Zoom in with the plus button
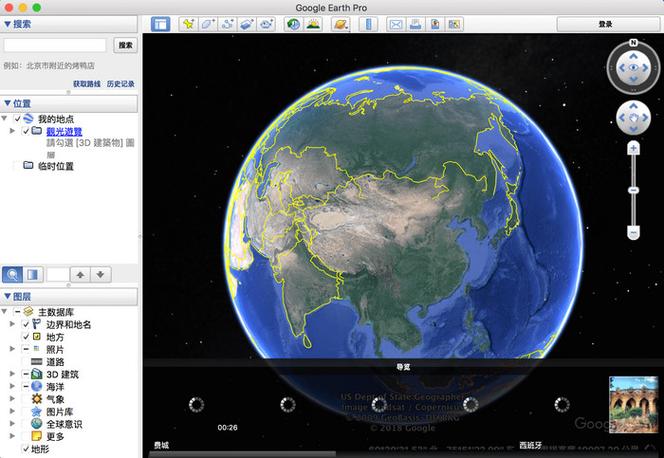This screenshot has width=664, height=458. 633,148
